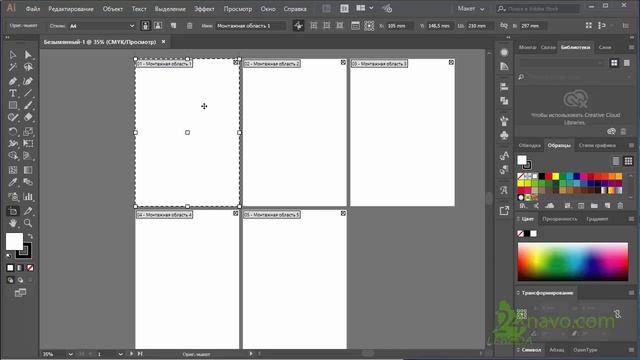Click the artboard name field Монтажная область 1
Viewport: 640px width, 360px height.
pyautogui.click(x=250, y=26)
